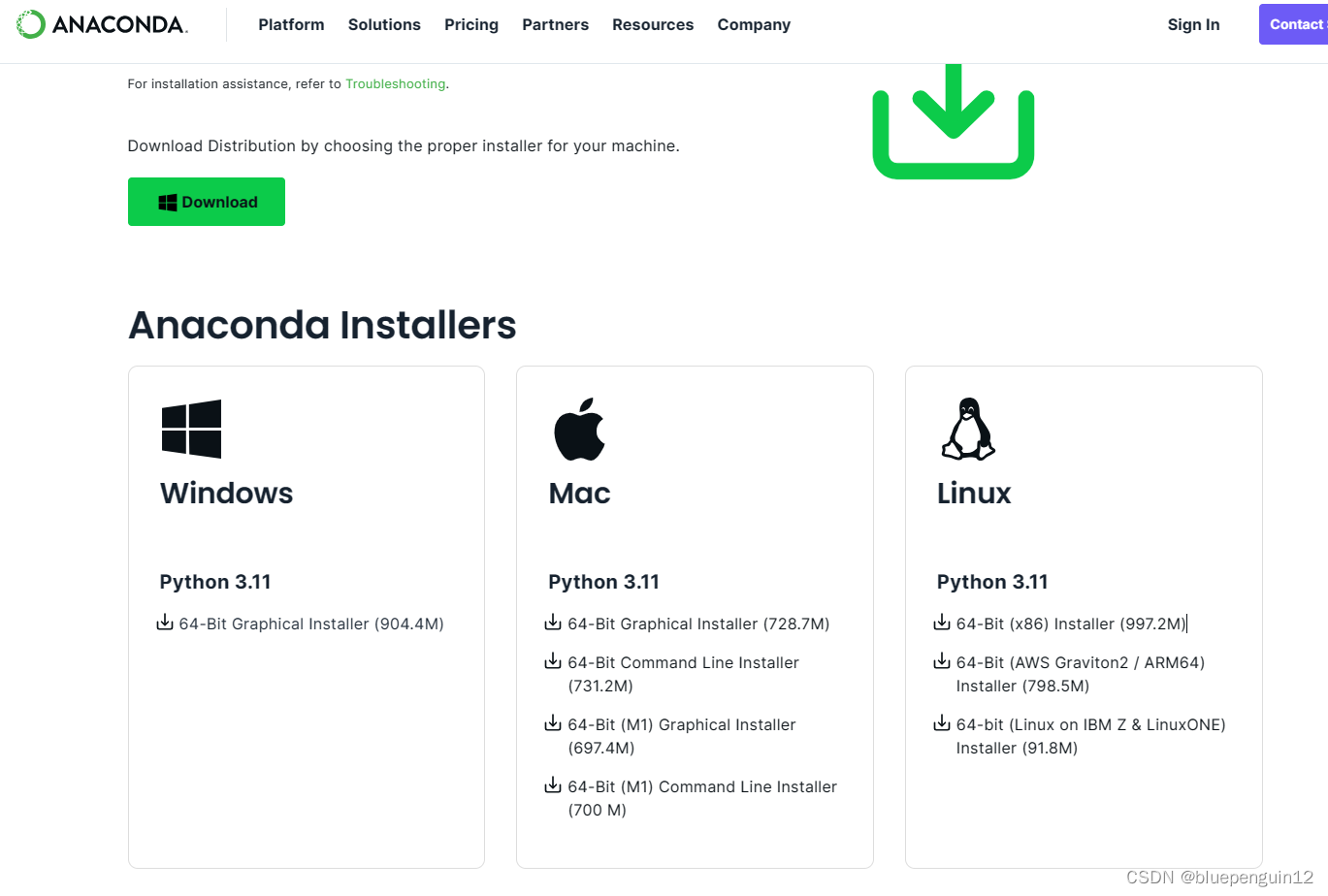Open the Troubleshooting link

pyautogui.click(x=396, y=84)
